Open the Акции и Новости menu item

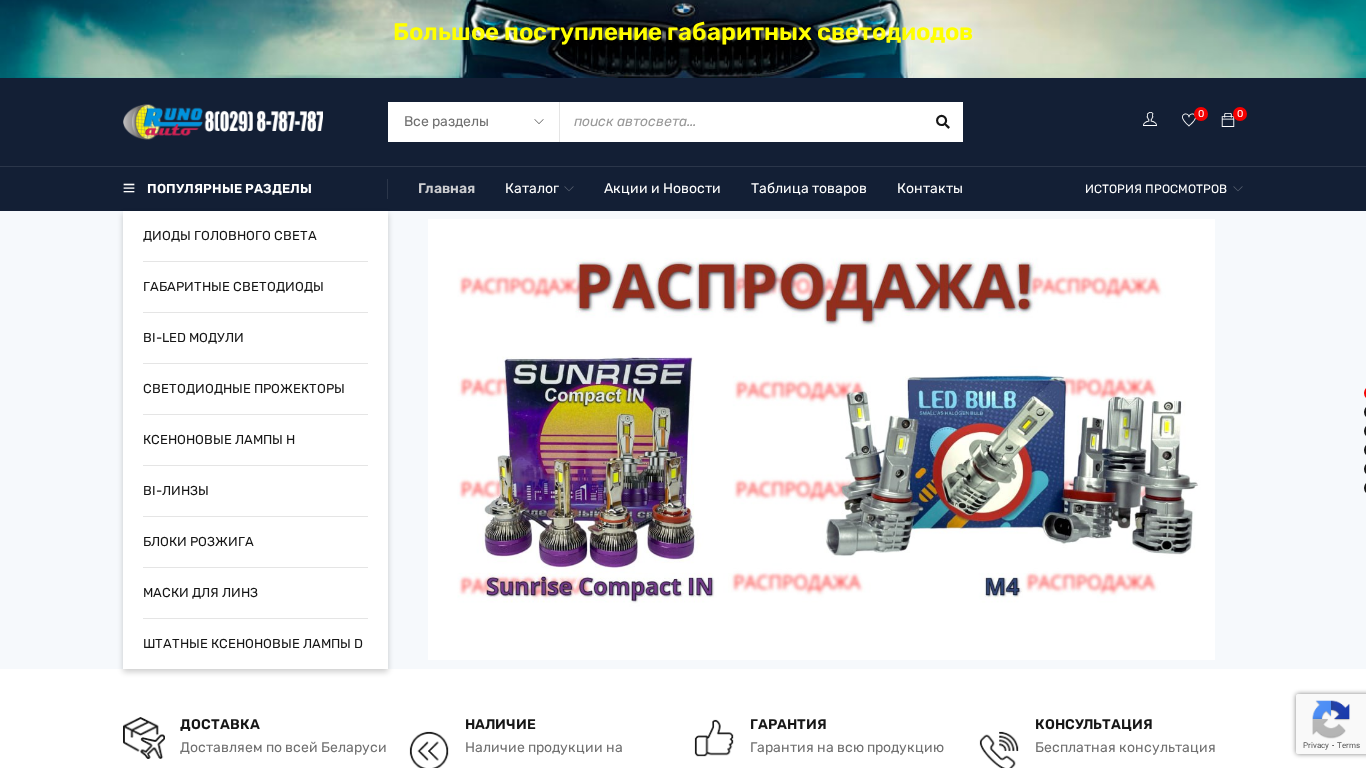click(662, 189)
